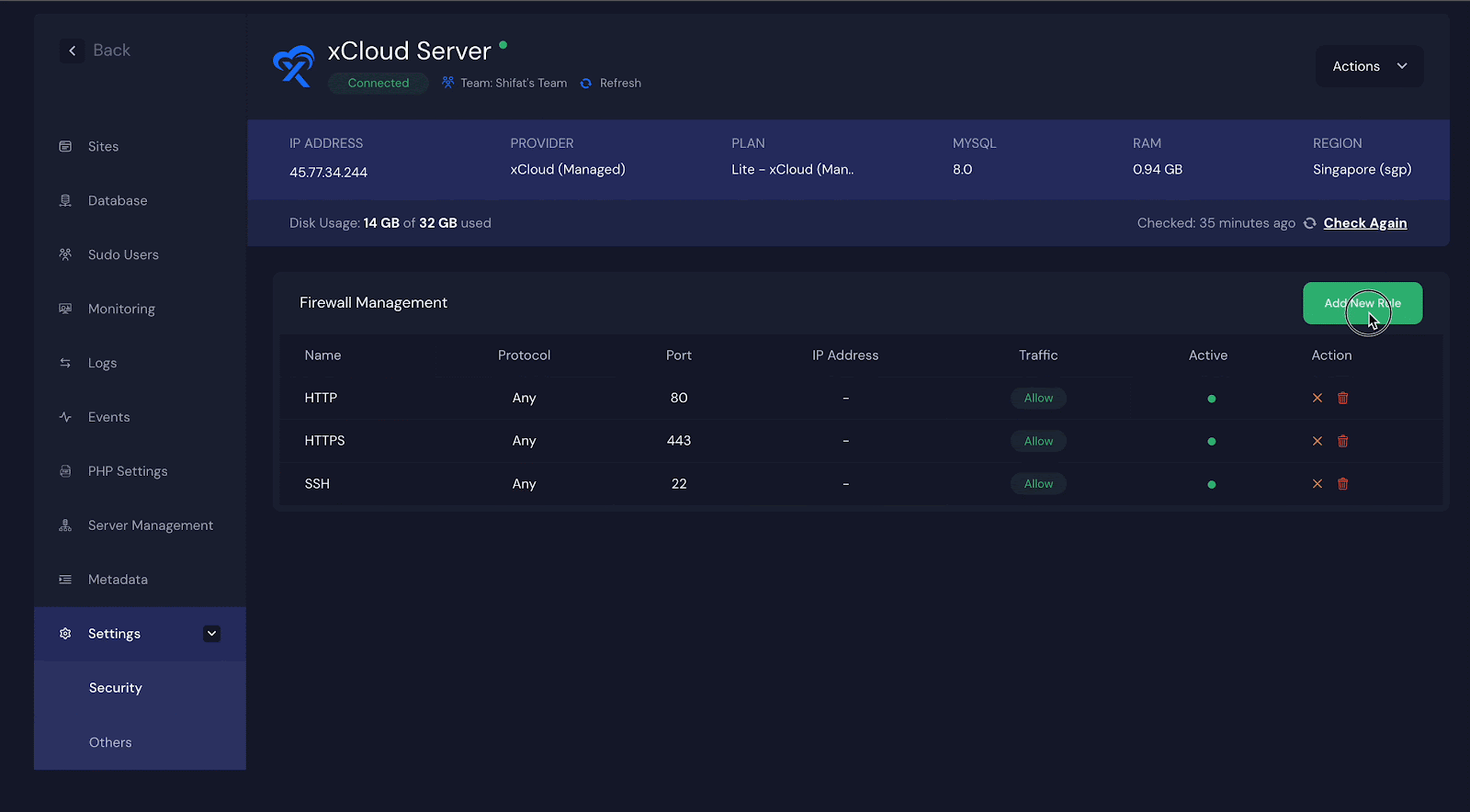Image resolution: width=1470 pixels, height=812 pixels.
Task: Click the SSH rule name
Action: [x=317, y=484]
